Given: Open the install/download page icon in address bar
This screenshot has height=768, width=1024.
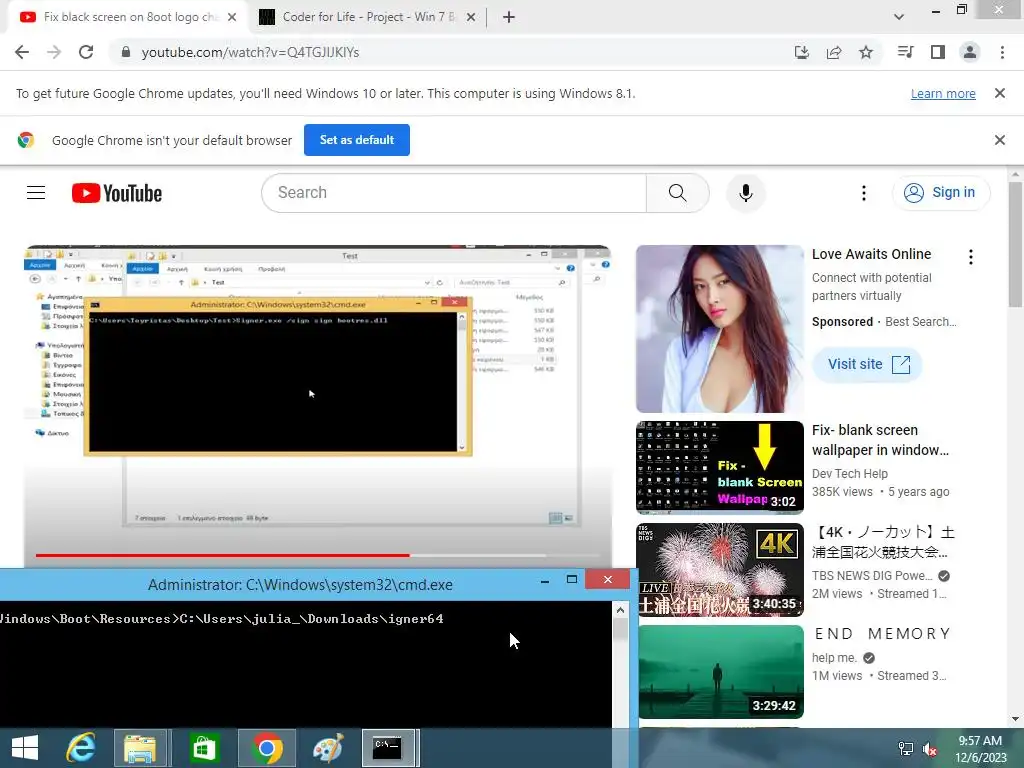Looking at the screenshot, I should tap(801, 52).
